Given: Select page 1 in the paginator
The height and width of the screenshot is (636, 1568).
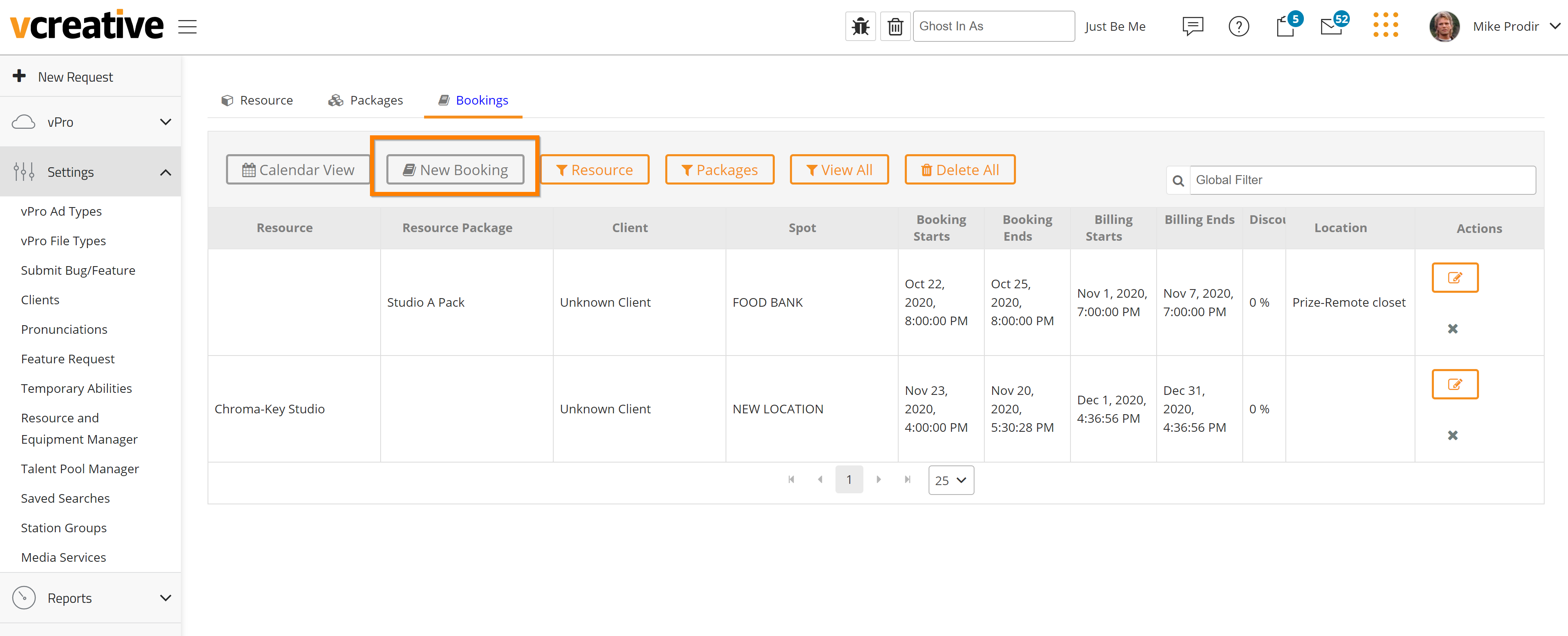Looking at the screenshot, I should (x=849, y=480).
